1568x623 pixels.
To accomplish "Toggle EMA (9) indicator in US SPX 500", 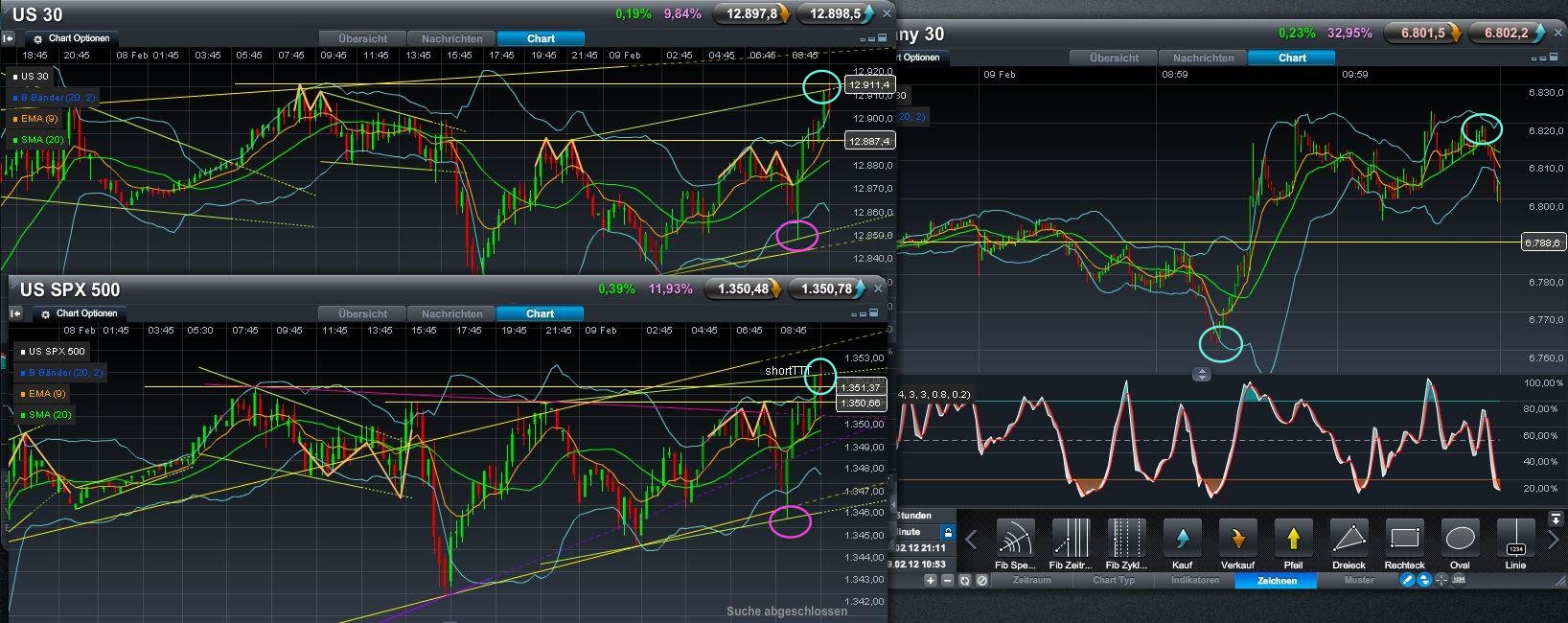I will point(43,393).
